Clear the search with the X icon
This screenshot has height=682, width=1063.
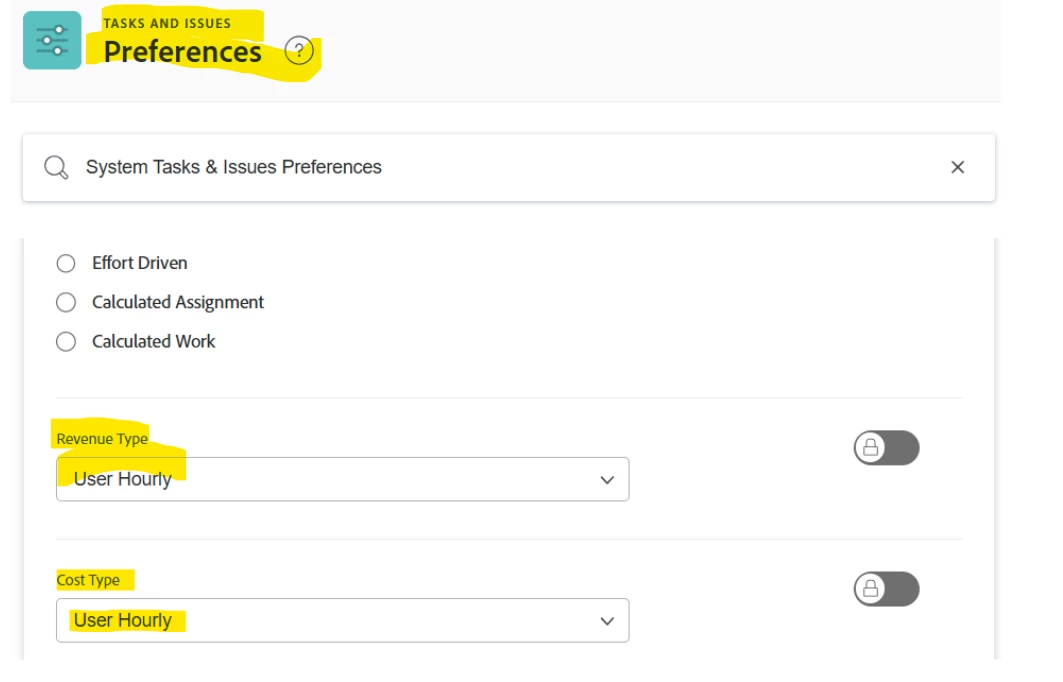[x=957, y=167]
